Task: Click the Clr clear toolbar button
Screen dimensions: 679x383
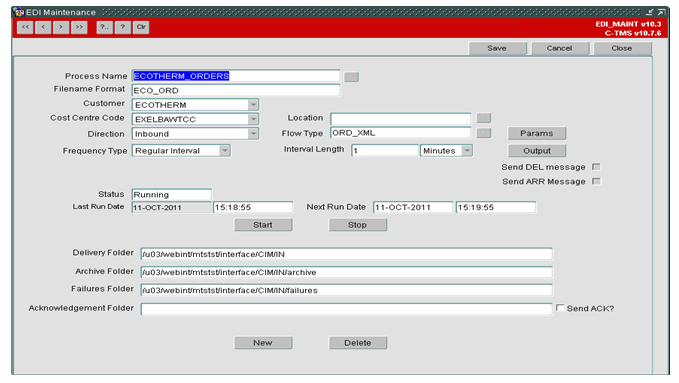Action: tap(141, 27)
